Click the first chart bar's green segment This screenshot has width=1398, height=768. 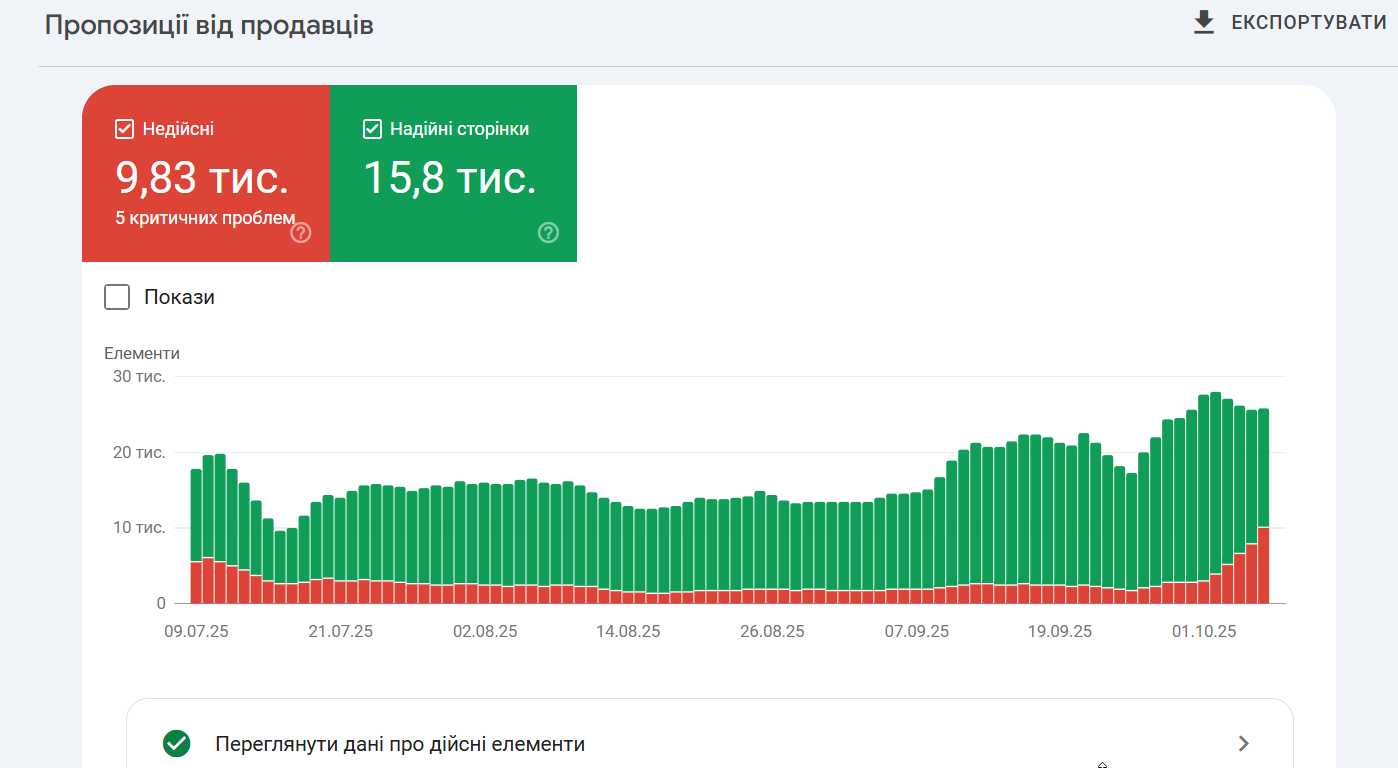tap(196, 515)
